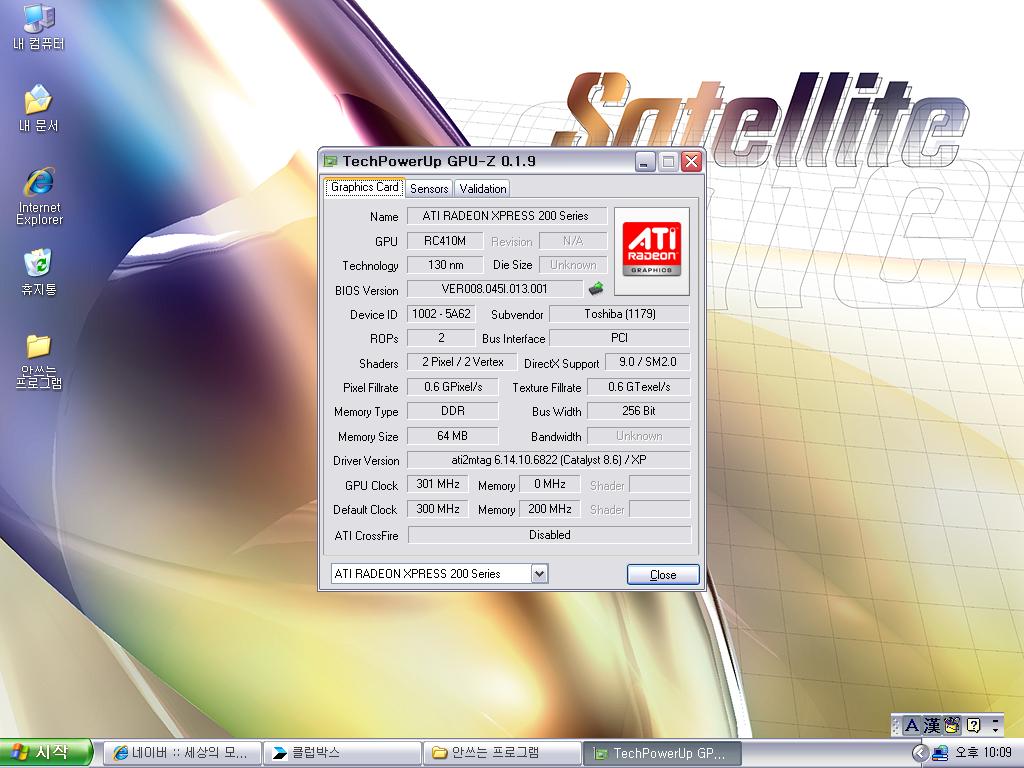The height and width of the screenshot is (768, 1024).
Task: Click the Device ID value 1002 - 5A62
Action: (441, 313)
